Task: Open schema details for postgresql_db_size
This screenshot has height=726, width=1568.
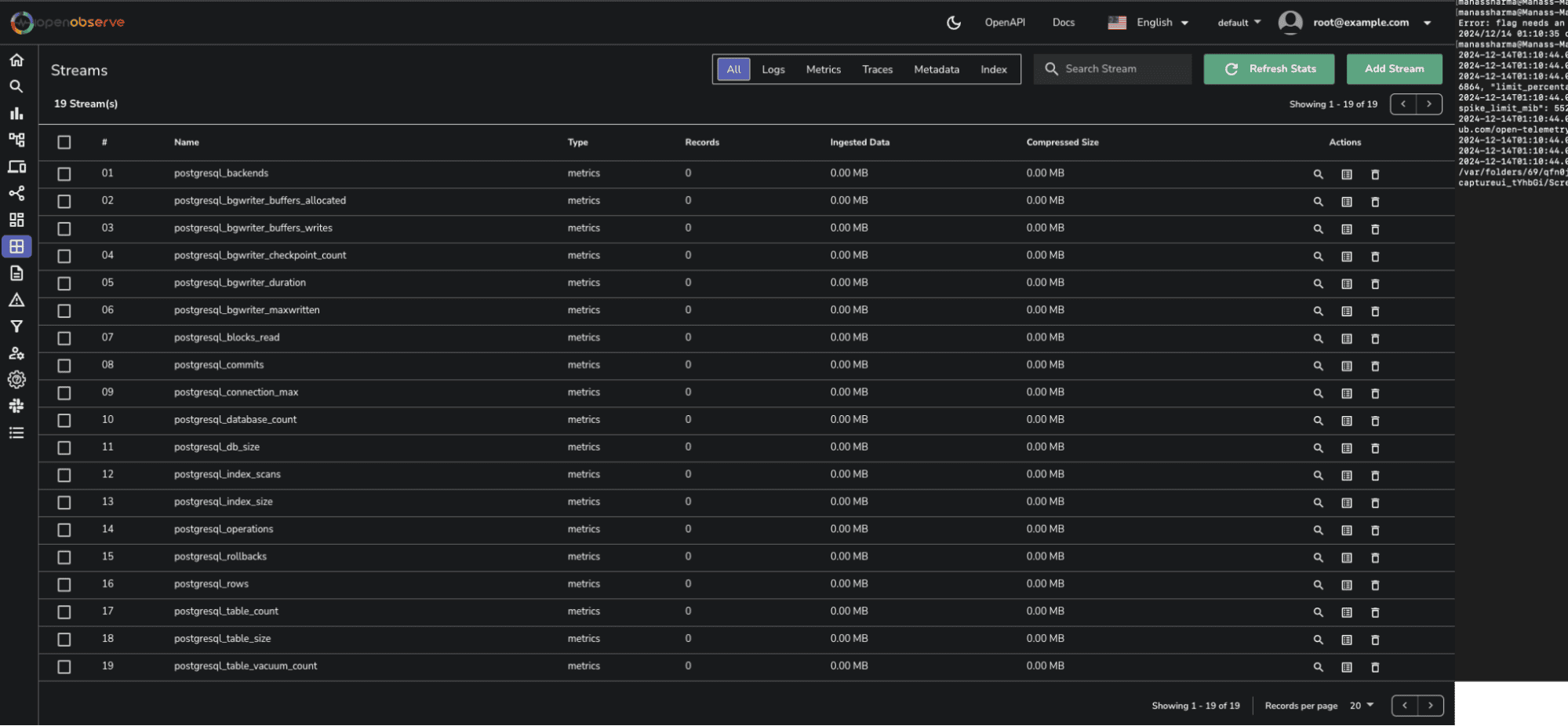Action: [1346, 448]
